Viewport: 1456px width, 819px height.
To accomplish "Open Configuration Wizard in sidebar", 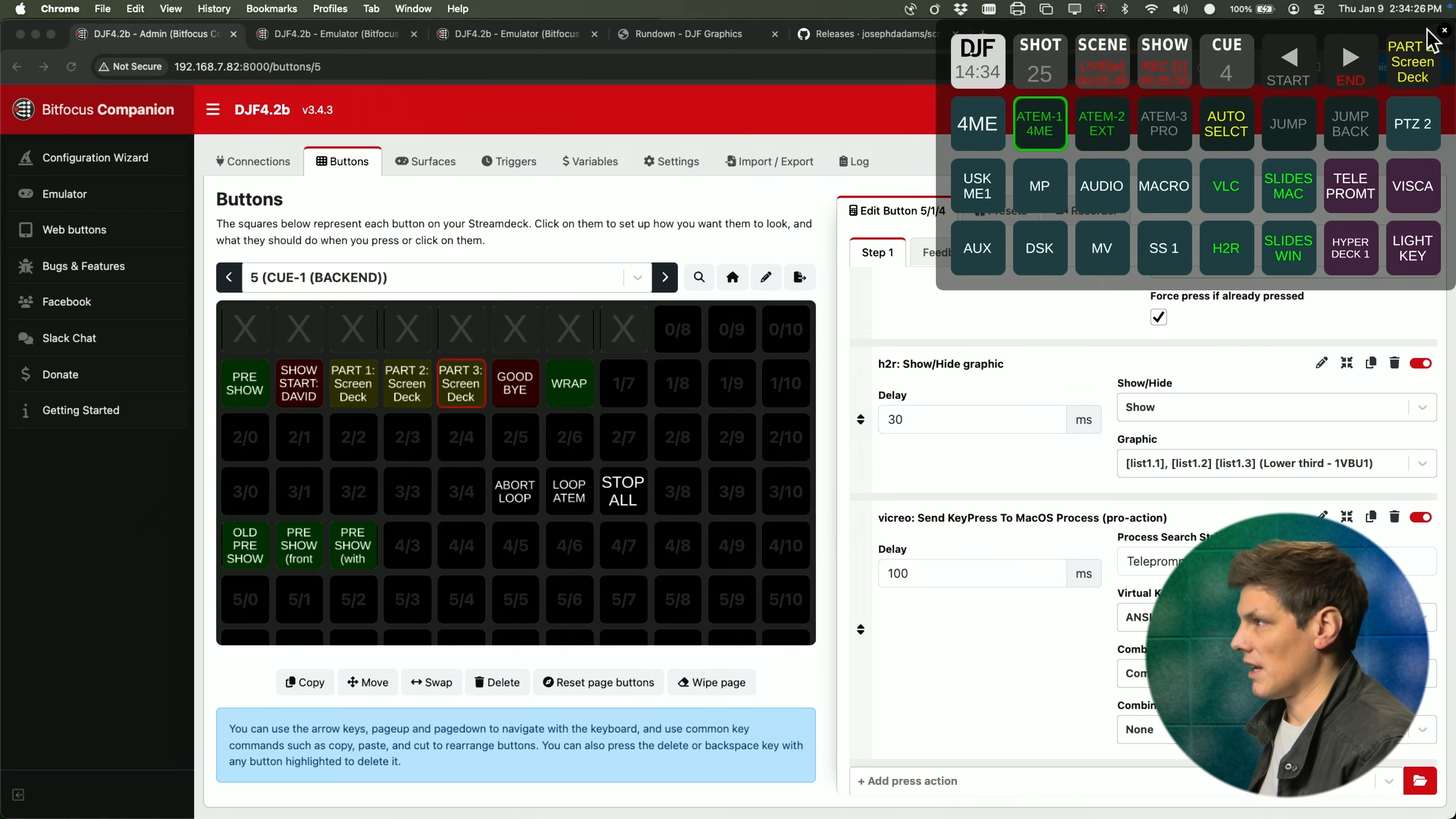I will [97, 158].
